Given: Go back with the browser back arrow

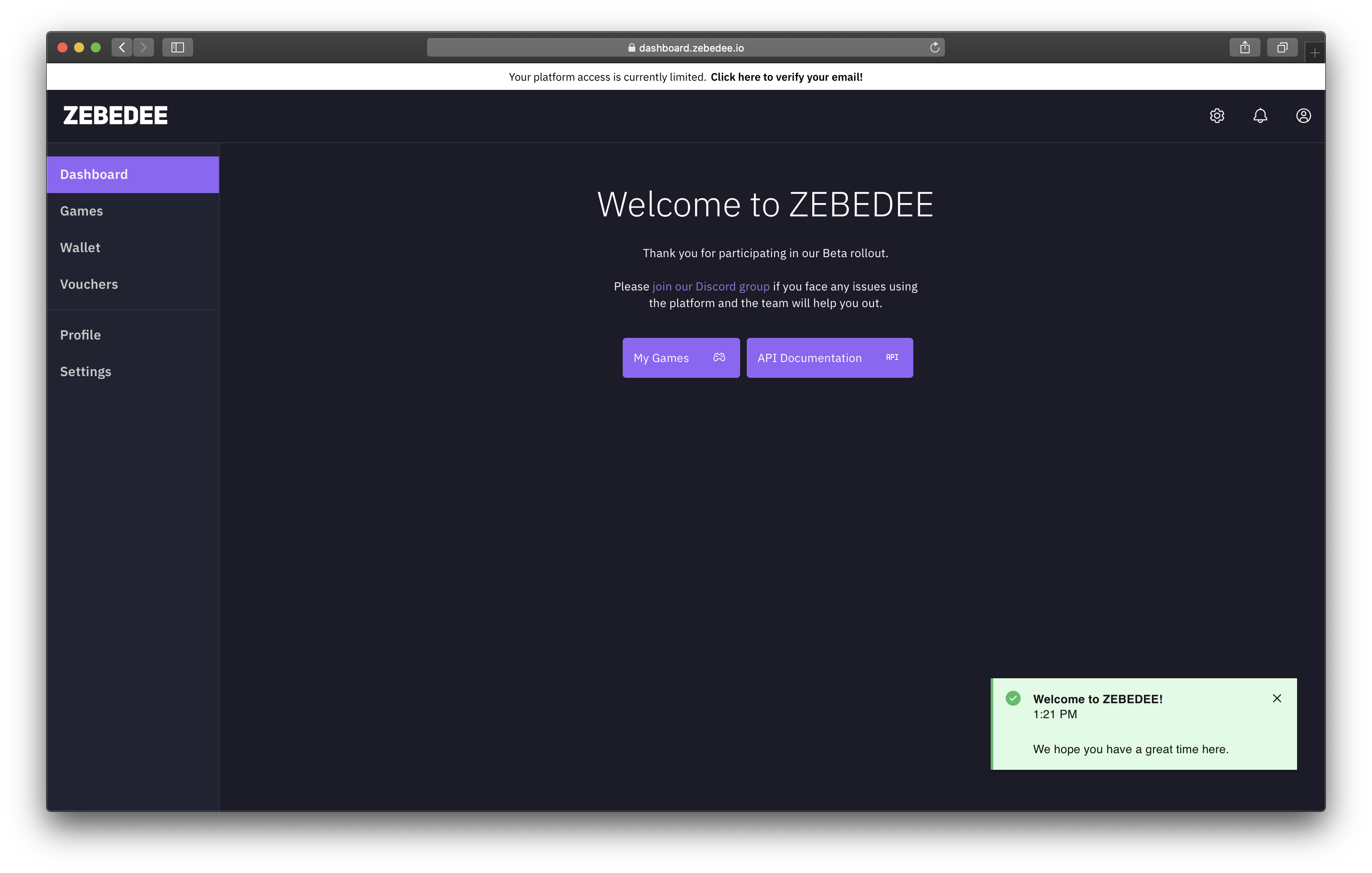Looking at the screenshot, I should 122,47.
